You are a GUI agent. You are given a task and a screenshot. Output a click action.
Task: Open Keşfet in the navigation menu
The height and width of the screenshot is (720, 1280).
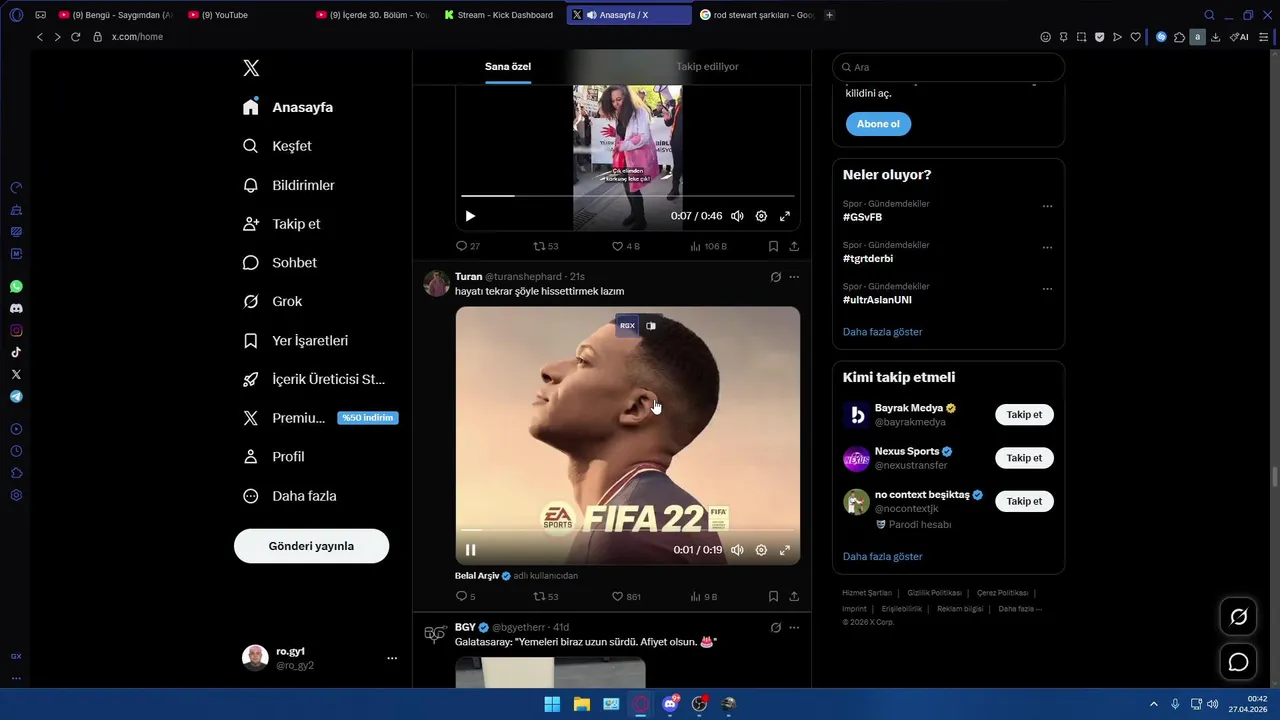pos(277,146)
